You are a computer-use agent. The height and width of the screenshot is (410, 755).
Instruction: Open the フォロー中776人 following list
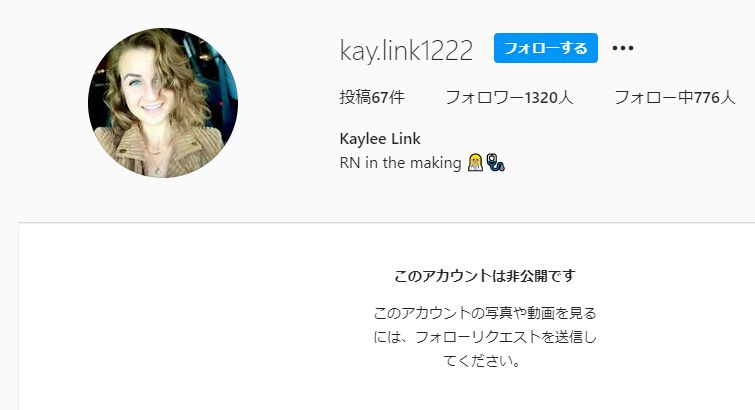675,98
